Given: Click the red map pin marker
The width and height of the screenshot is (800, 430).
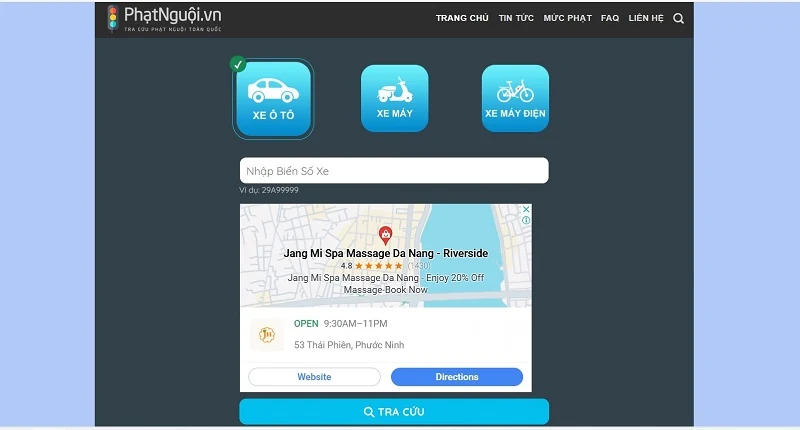Looking at the screenshot, I should click(386, 235).
